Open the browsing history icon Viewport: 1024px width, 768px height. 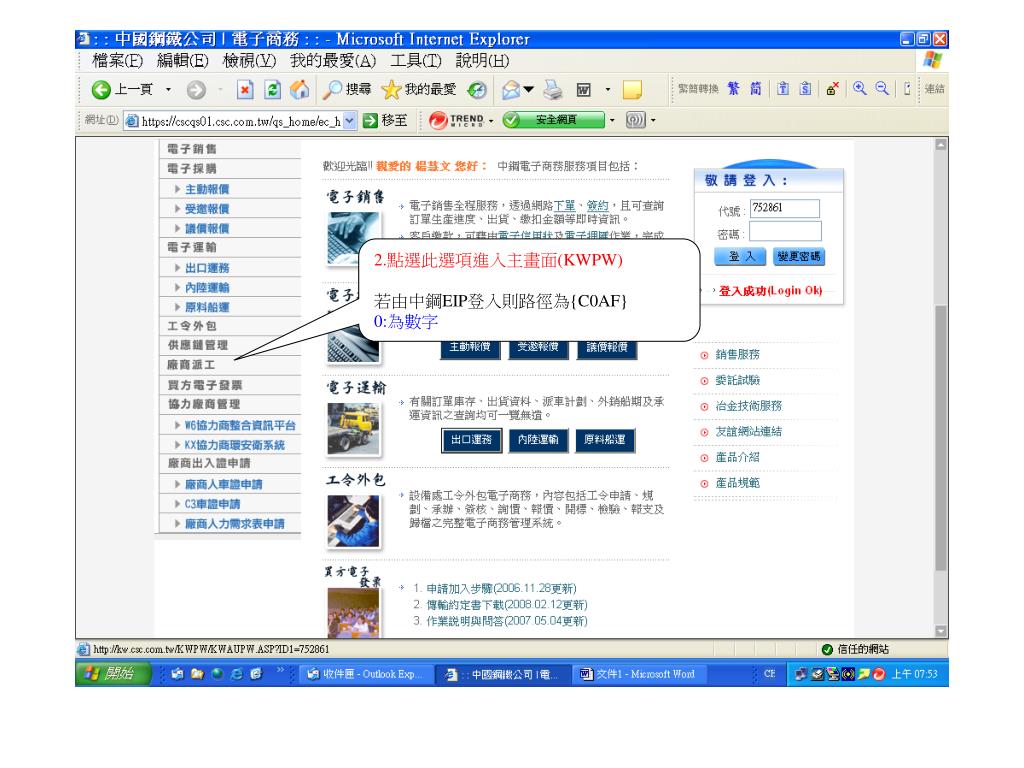(x=477, y=89)
